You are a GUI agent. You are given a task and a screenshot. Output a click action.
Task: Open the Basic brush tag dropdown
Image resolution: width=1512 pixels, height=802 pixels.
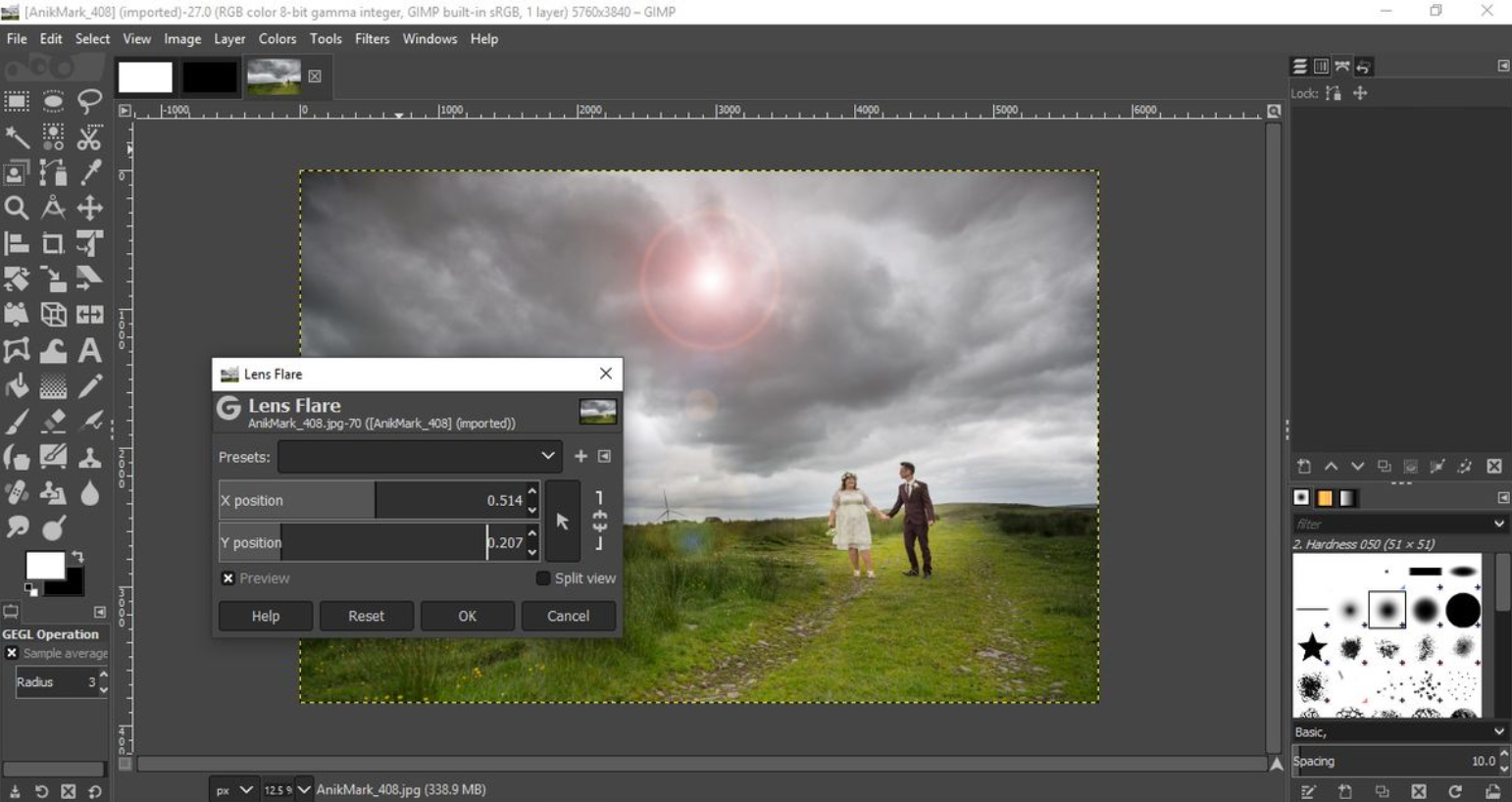pos(1399,731)
